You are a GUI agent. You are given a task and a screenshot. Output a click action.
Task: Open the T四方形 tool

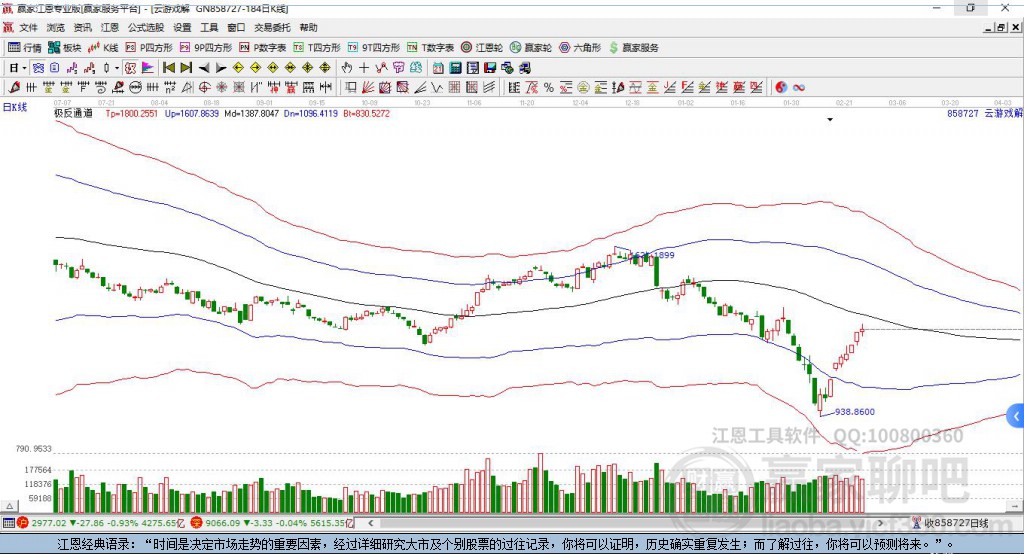pyautogui.click(x=317, y=48)
